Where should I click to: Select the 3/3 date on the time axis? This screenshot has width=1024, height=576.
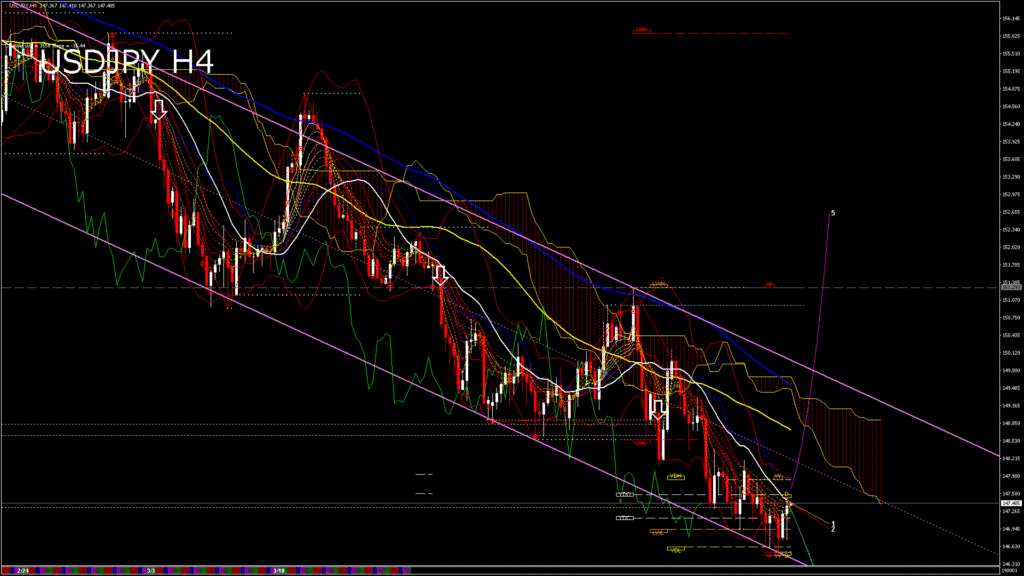[150, 570]
